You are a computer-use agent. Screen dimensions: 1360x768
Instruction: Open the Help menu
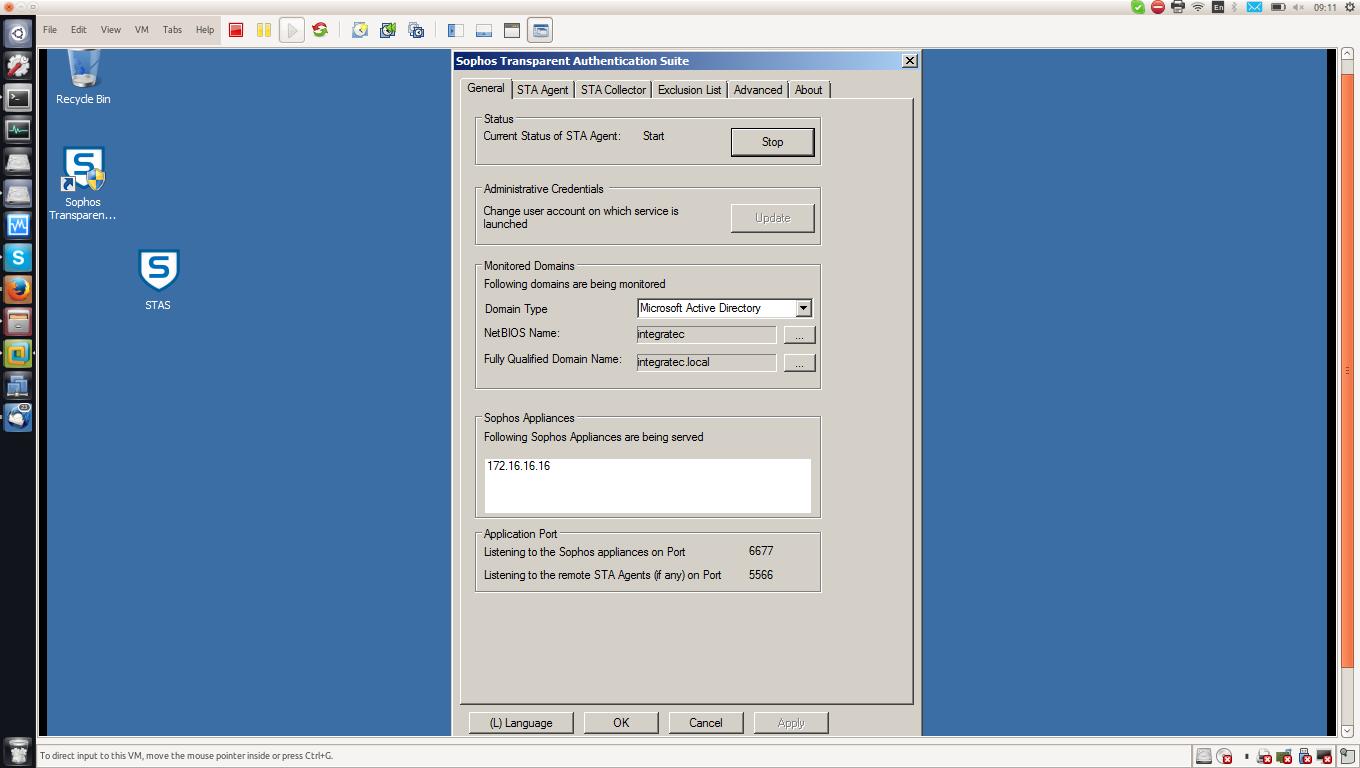click(x=205, y=30)
